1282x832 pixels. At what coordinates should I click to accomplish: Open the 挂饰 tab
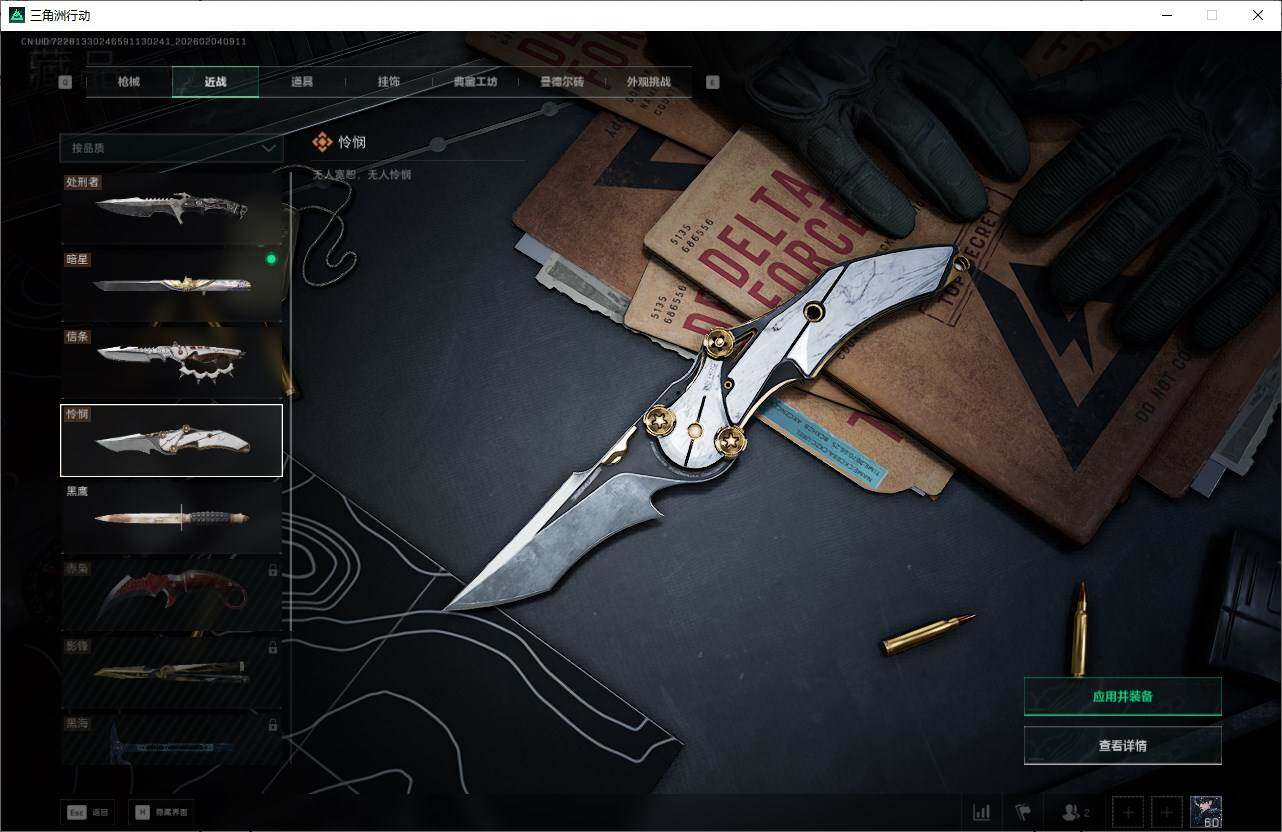pos(389,82)
